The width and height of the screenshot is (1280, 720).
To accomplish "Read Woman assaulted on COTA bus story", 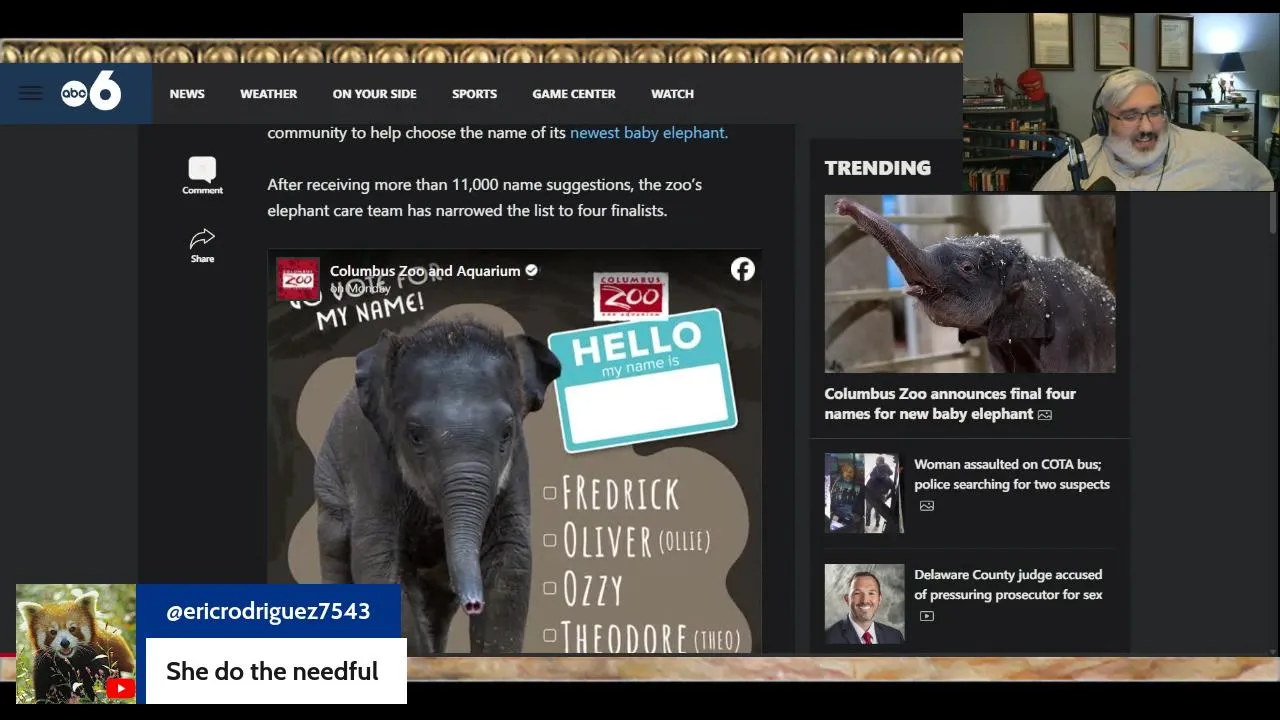I will tap(1011, 474).
